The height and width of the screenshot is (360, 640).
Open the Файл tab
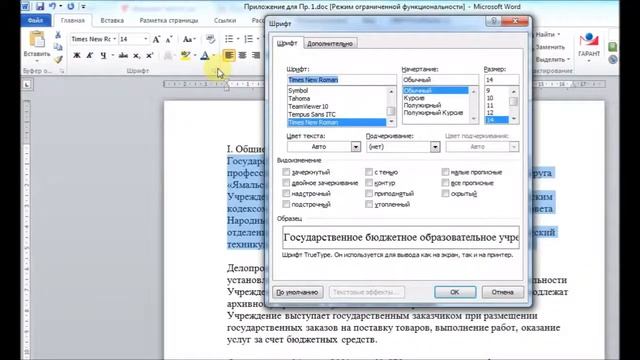(x=36, y=20)
